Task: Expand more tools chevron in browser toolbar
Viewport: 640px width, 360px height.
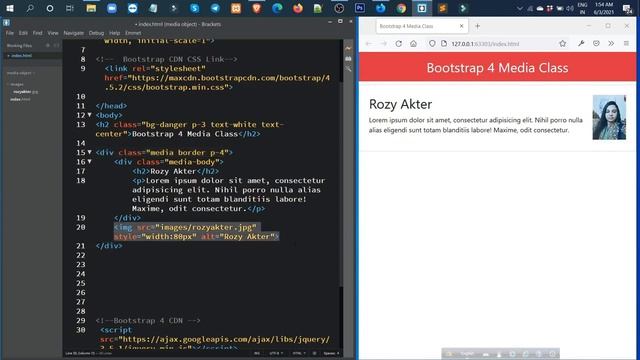Action: tap(611, 44)
